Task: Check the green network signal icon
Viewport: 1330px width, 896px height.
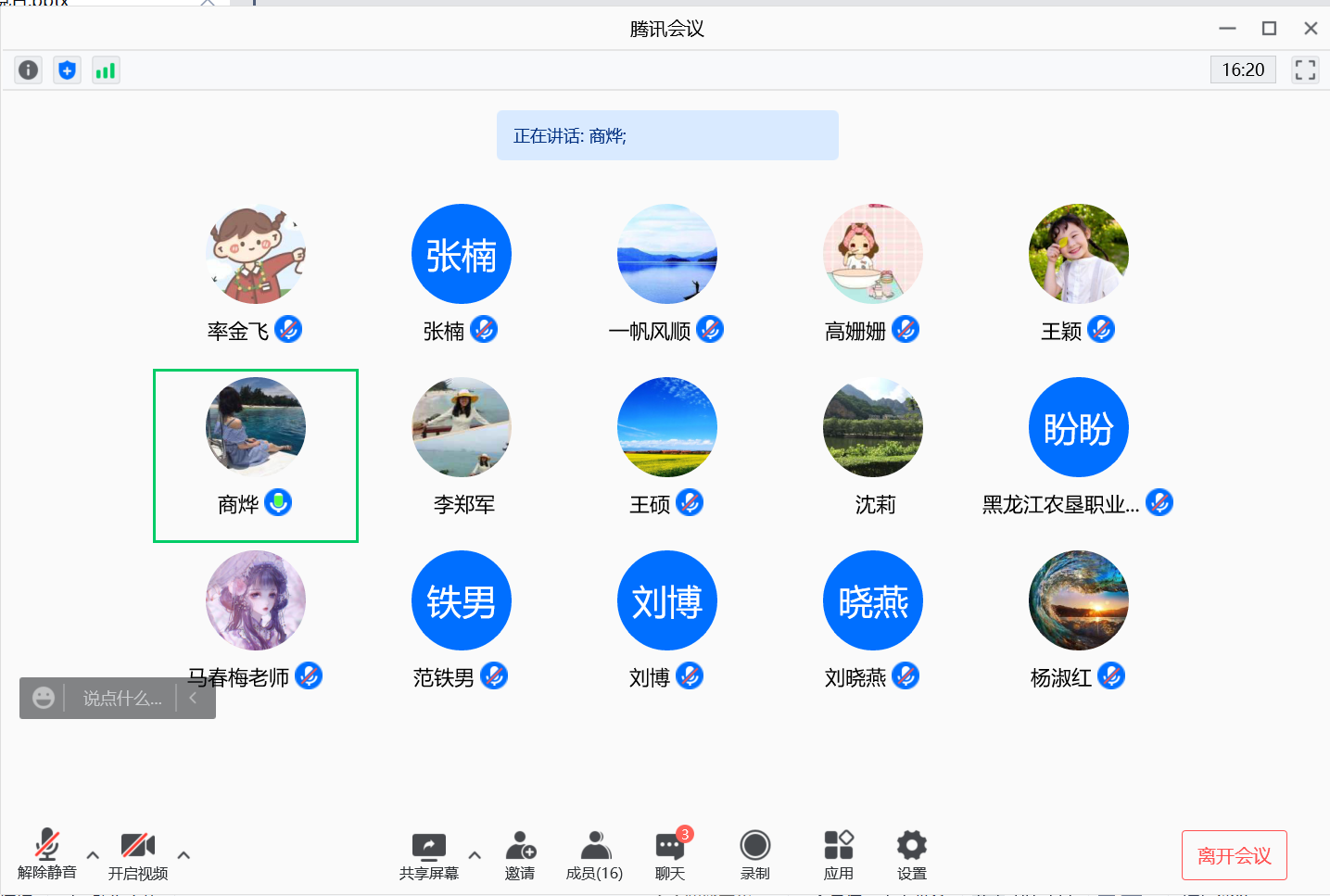Action: pos(106,69)
